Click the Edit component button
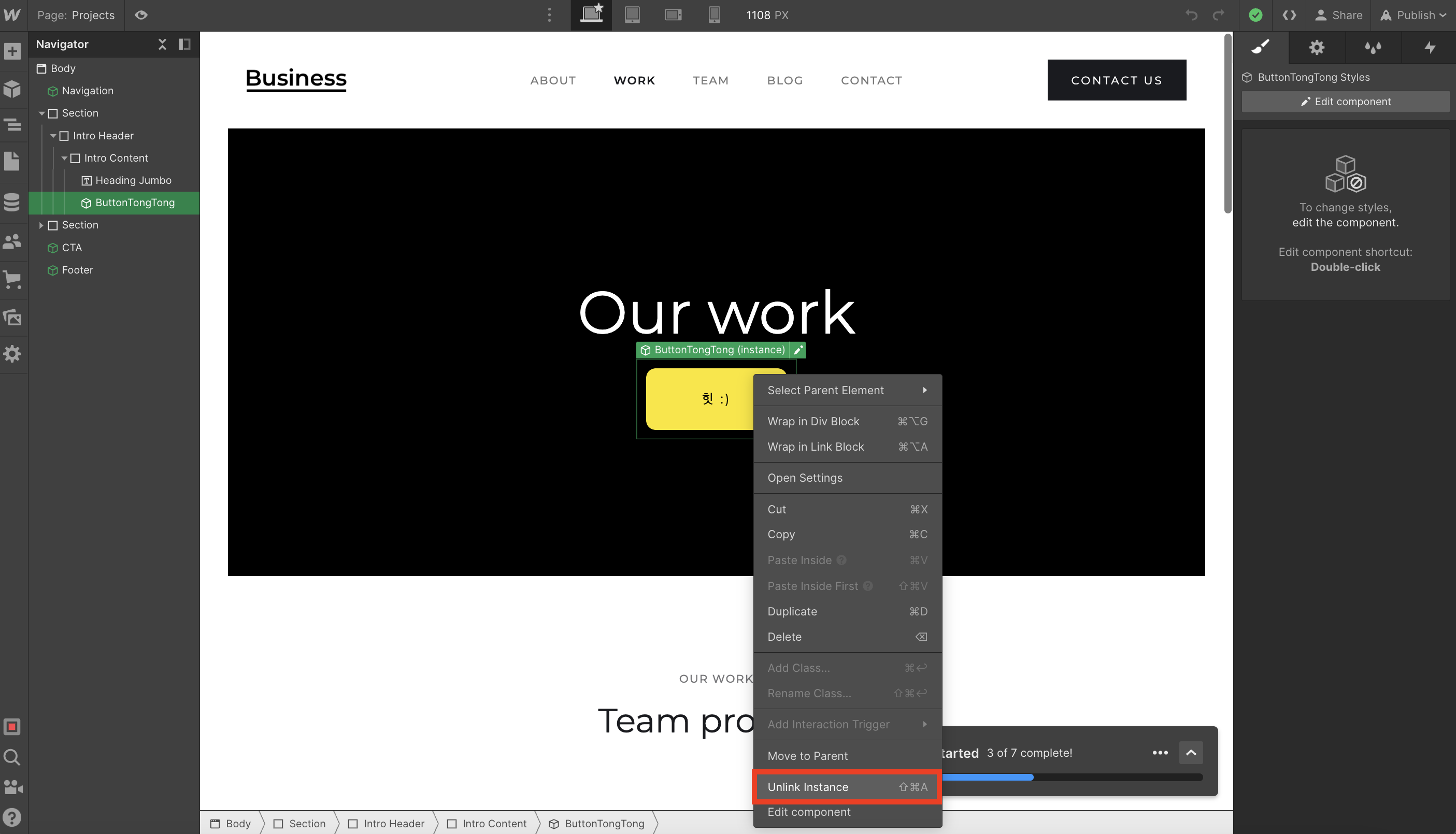 coord(1345,102)
